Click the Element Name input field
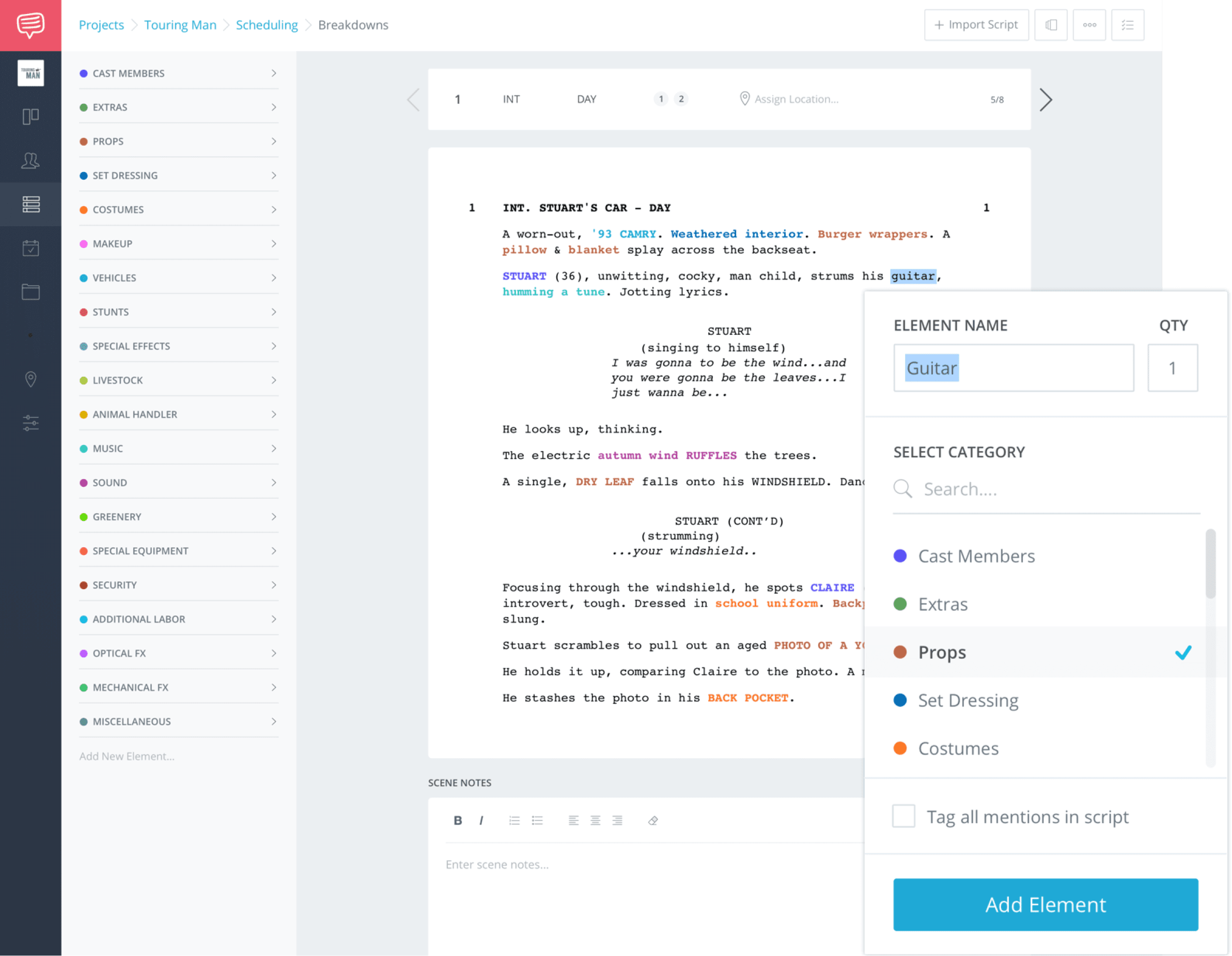This screenshot has height=956, width=1232. [x=1013, y=368]
